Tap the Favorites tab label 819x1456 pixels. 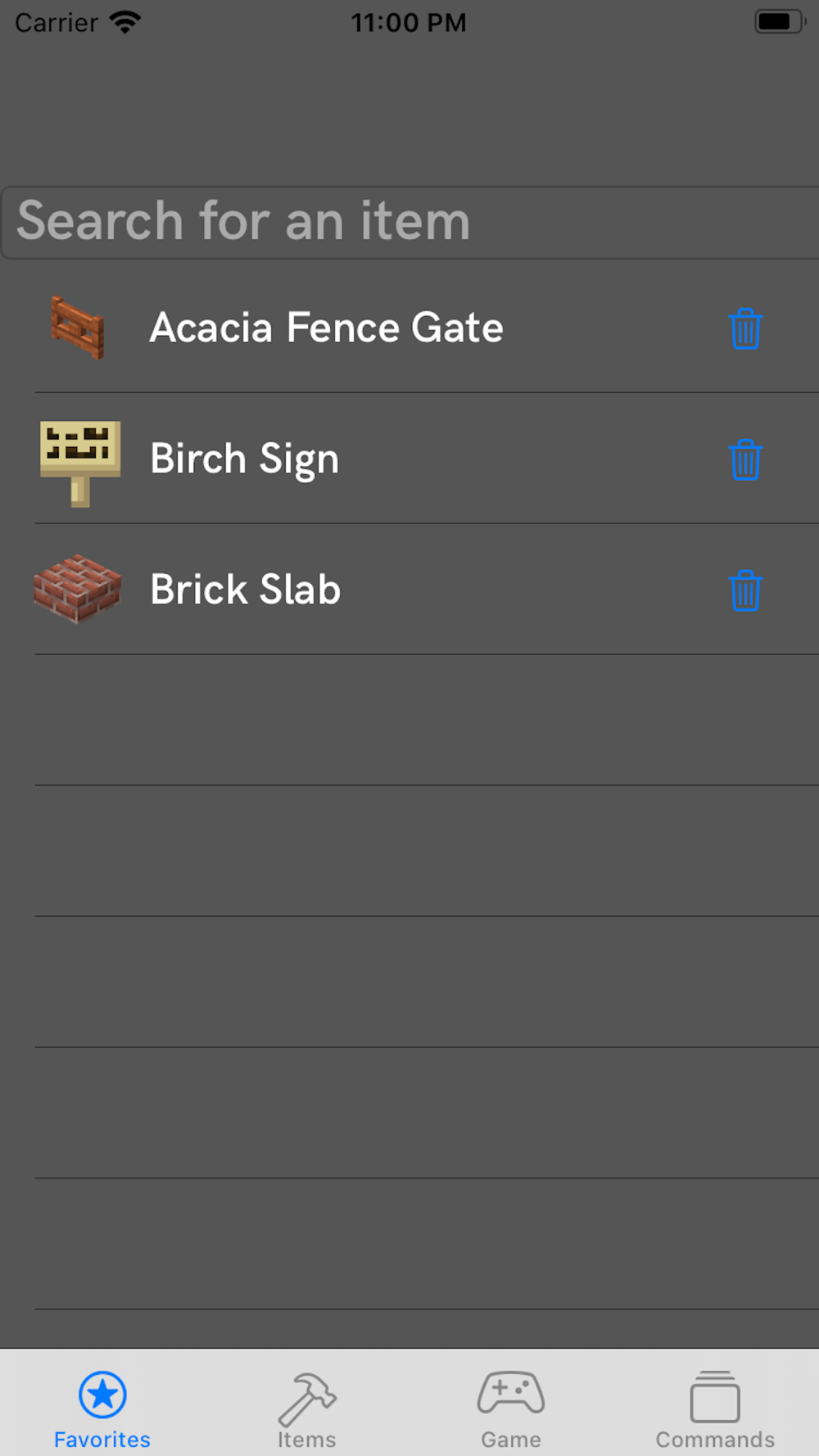click(x=102, y=1440)
